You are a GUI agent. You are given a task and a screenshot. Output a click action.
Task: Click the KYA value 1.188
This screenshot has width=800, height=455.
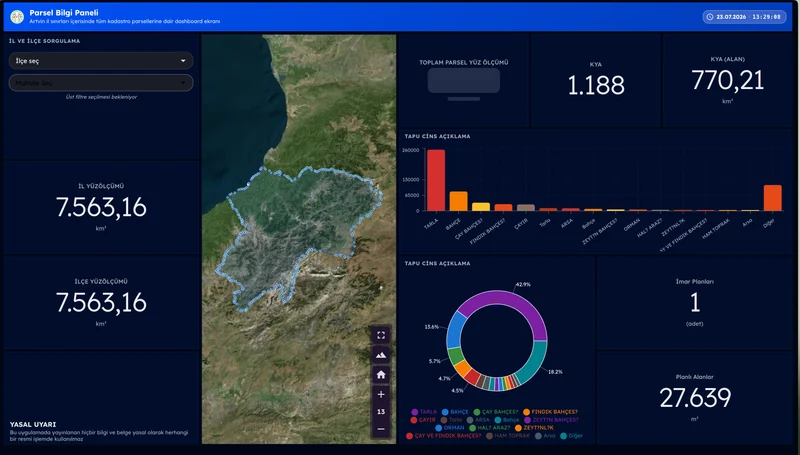pos(596,85)
